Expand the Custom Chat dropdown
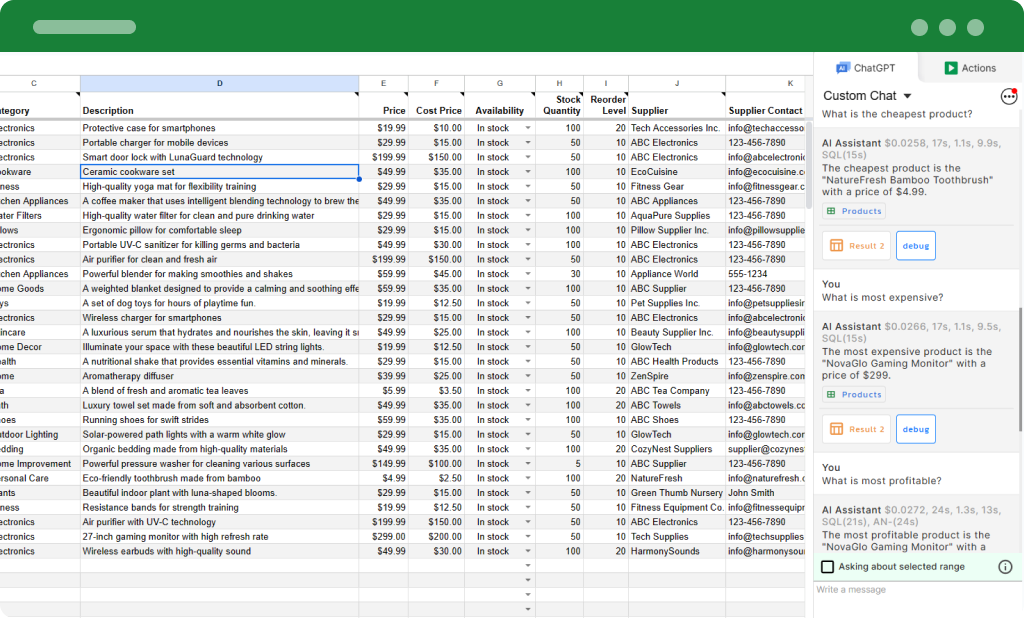Viewport: 1024px width, 618px height. 907,96
